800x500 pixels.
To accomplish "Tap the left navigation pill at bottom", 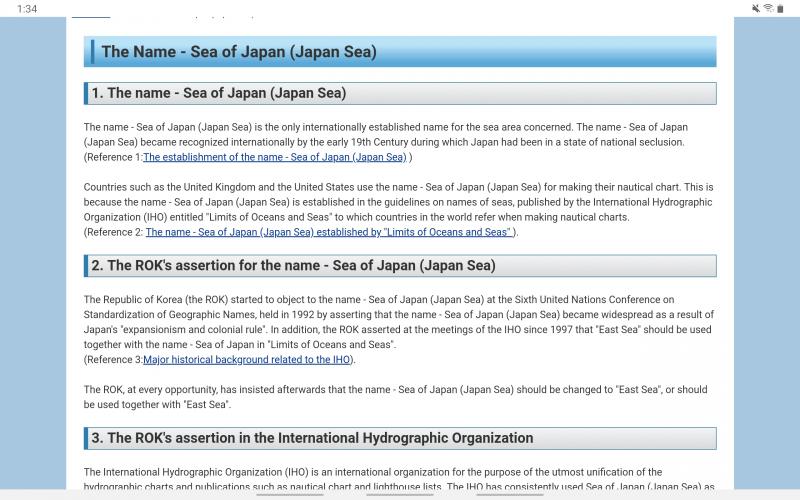I will 290,494.
